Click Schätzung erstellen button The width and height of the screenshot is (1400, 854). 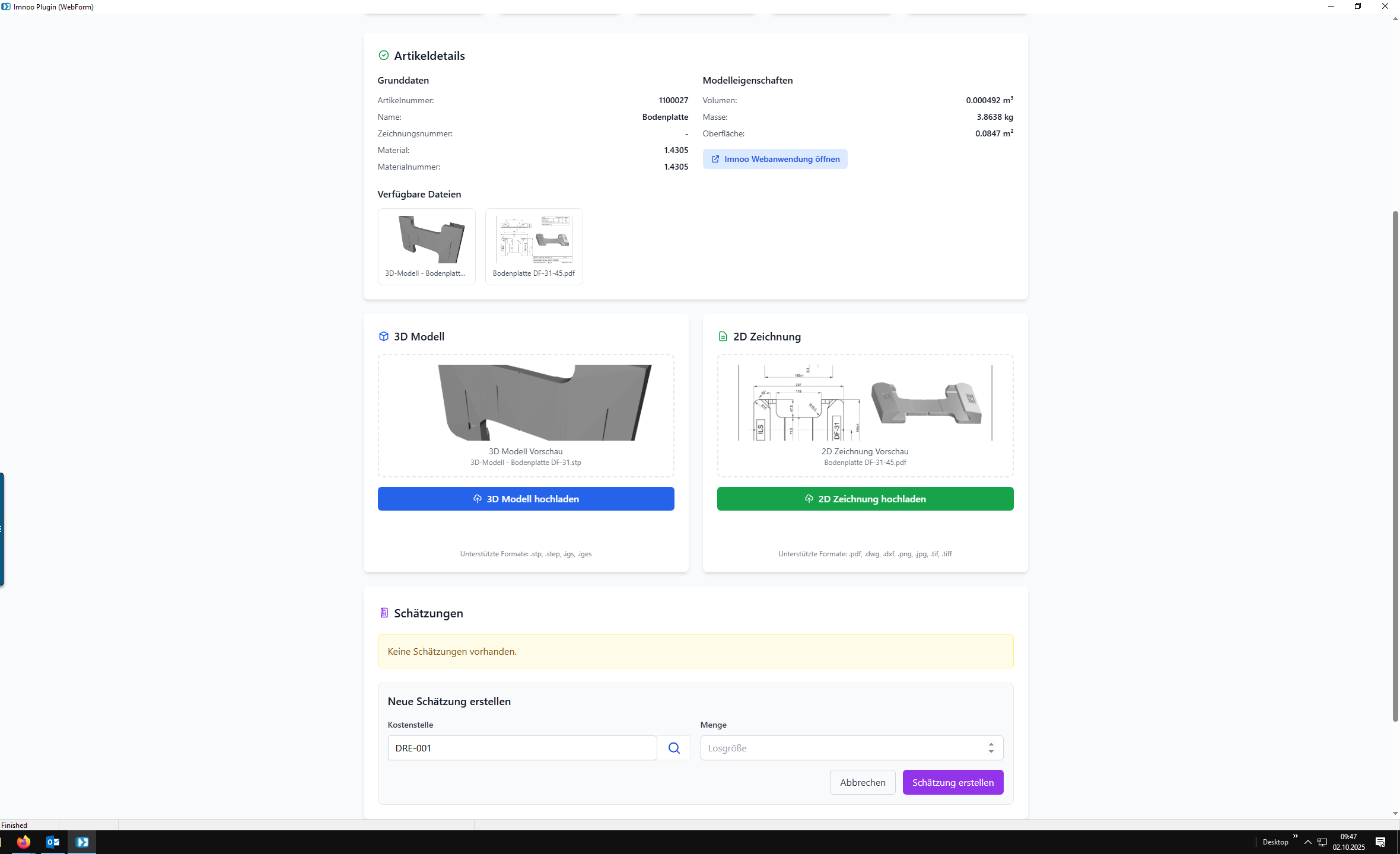click(x=953, y=782)
